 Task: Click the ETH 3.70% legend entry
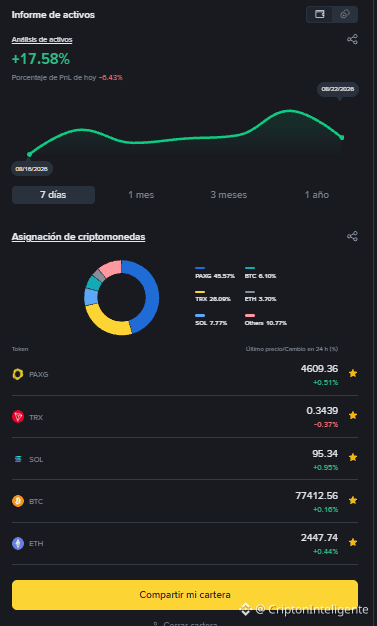[x=260, y=296]
